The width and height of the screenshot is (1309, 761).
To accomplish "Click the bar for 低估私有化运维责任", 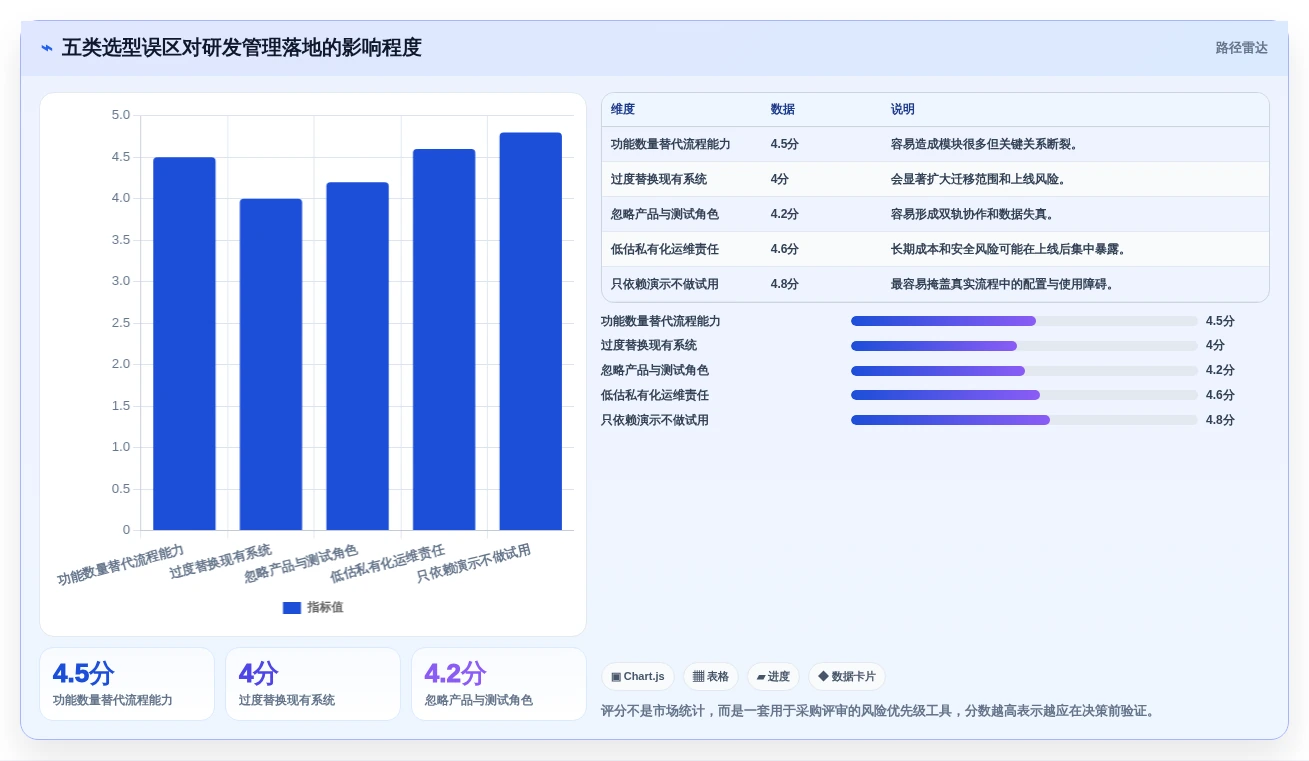I will 444,340.
